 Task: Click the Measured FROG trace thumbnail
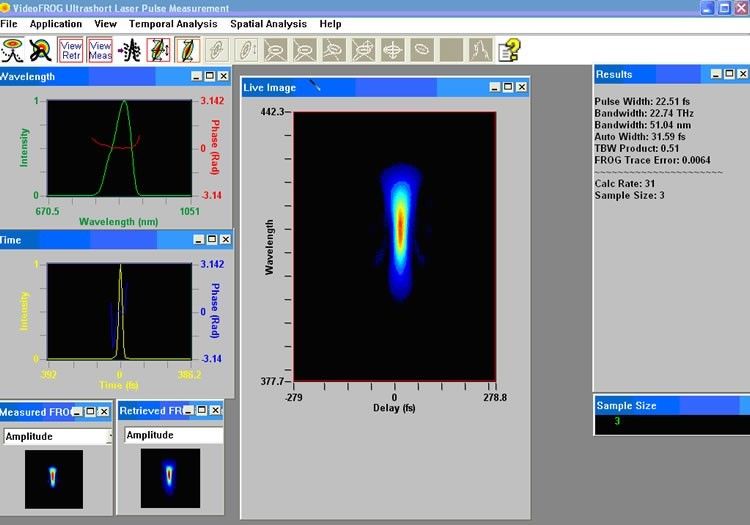coord(54,479)
